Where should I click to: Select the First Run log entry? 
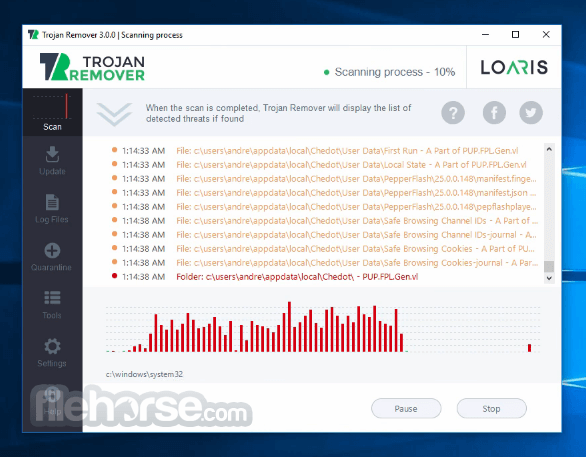click(x=315, y=151)
